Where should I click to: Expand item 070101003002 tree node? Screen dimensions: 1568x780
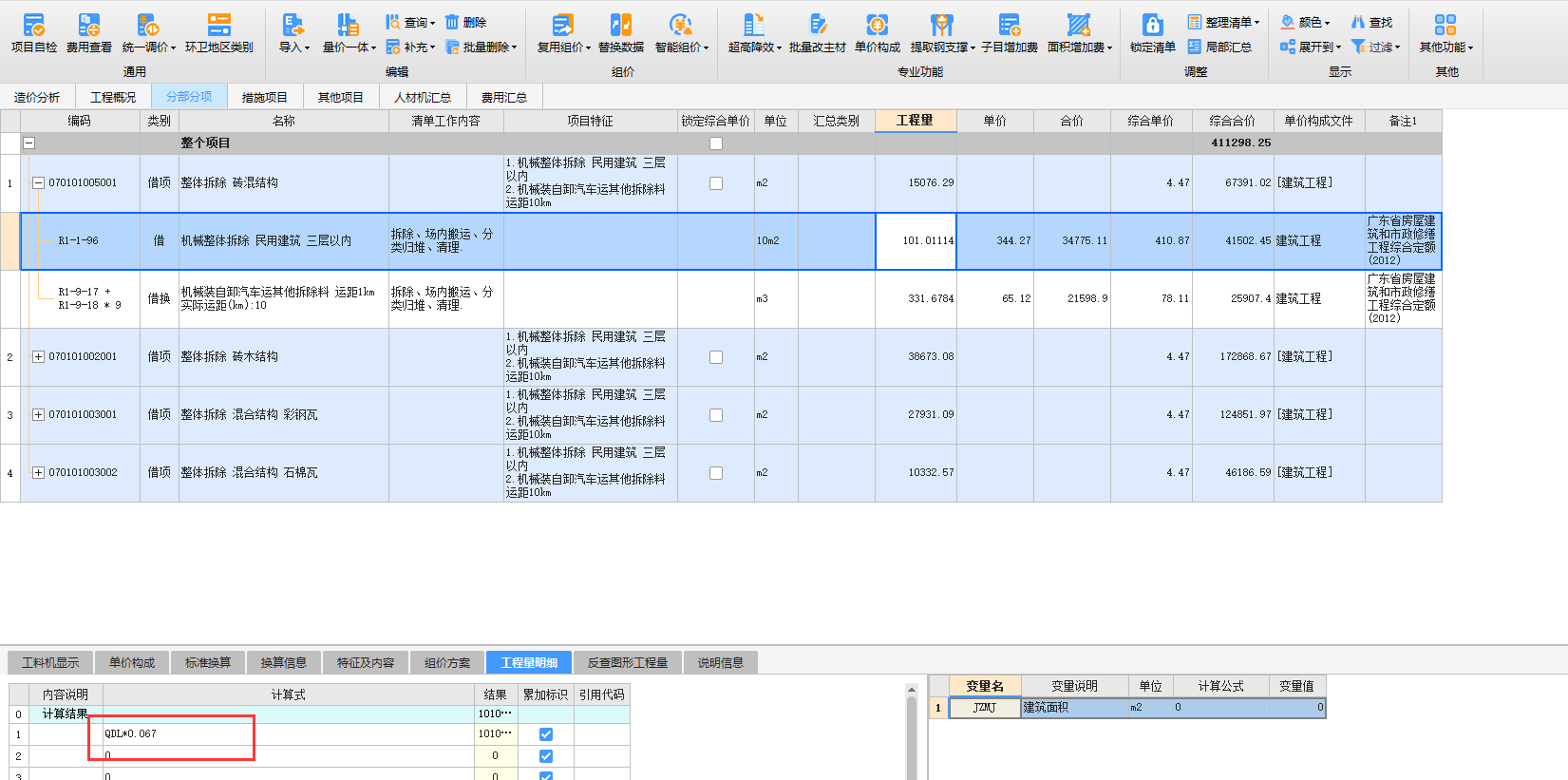[39, 473]
